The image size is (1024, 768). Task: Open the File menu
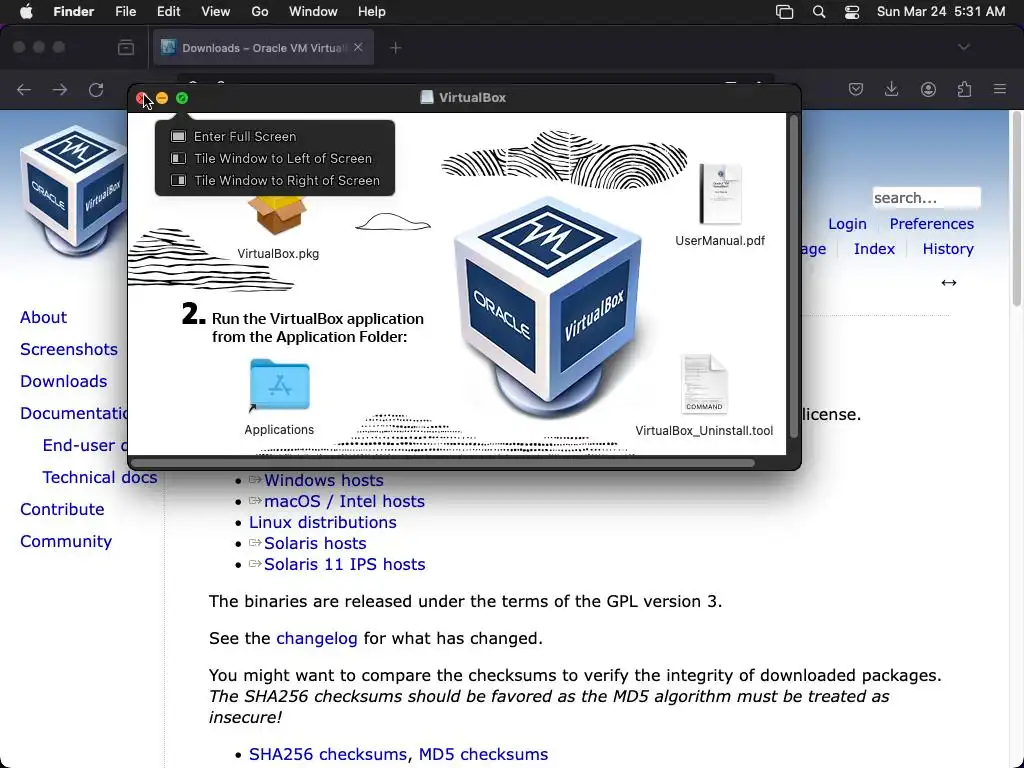[x=125, y=12]
